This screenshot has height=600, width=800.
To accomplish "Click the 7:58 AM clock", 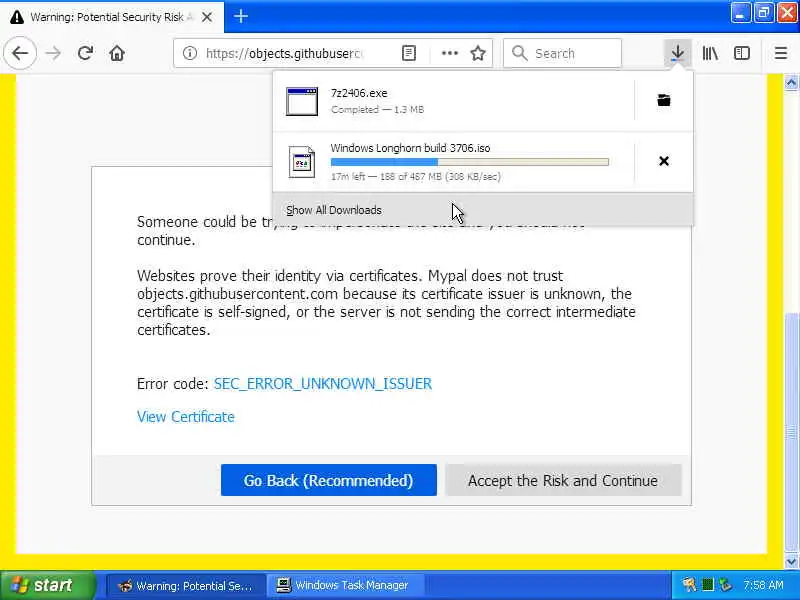I will (763, 585).
